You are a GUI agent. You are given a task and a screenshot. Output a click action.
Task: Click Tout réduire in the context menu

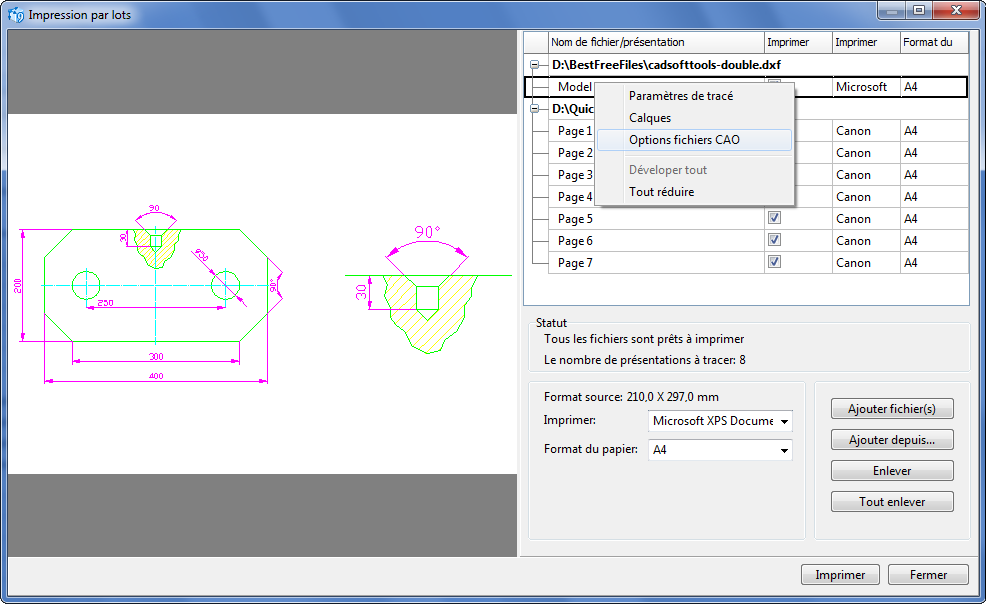point(661,192)
